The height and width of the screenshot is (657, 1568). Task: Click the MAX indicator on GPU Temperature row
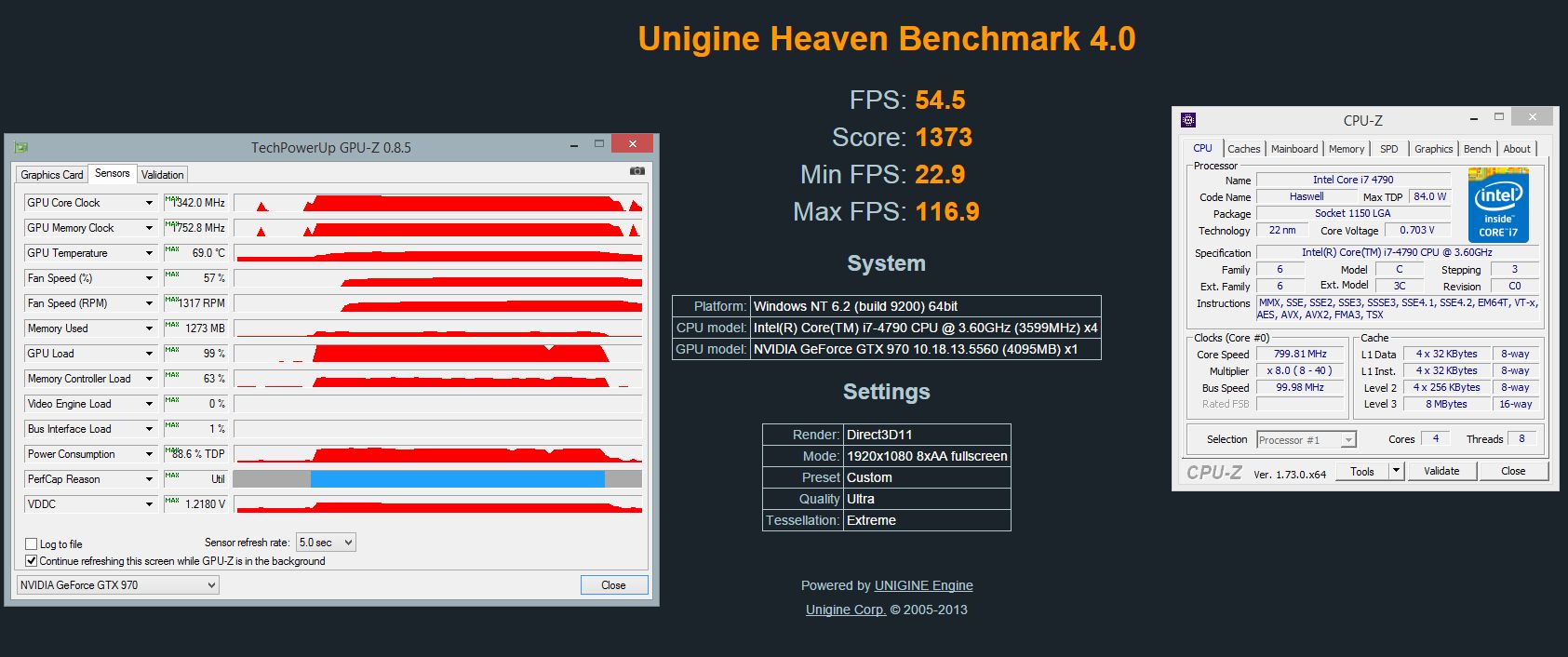coord(172,248)
